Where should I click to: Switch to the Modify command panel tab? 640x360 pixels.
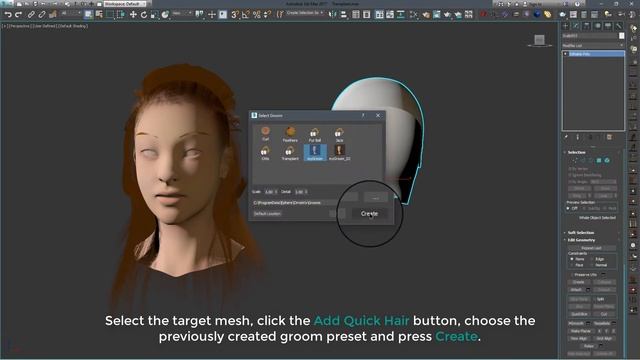pos(576,26)
